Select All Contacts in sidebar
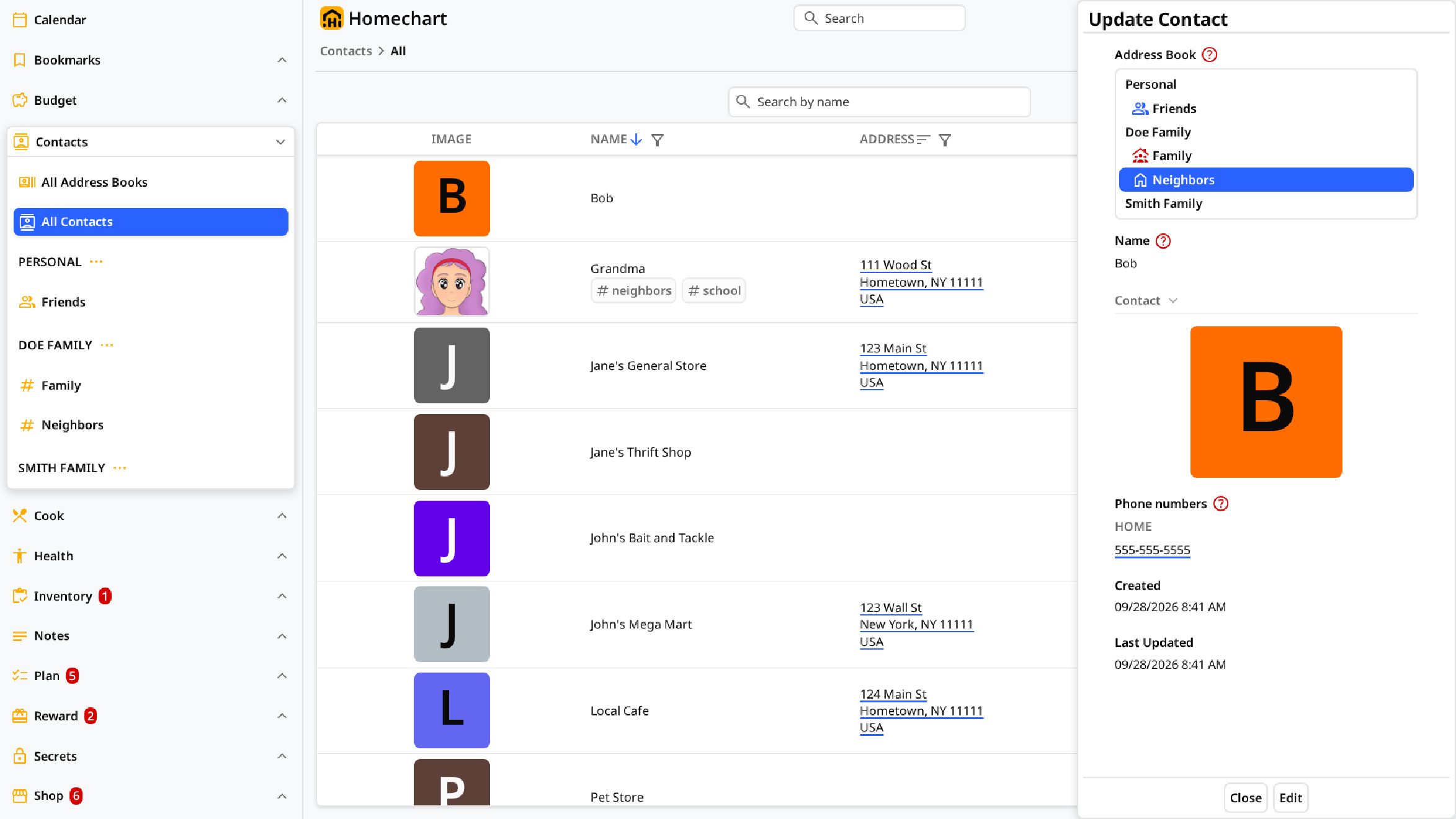This screenshot has width=1456, height=819. [151, 222]
